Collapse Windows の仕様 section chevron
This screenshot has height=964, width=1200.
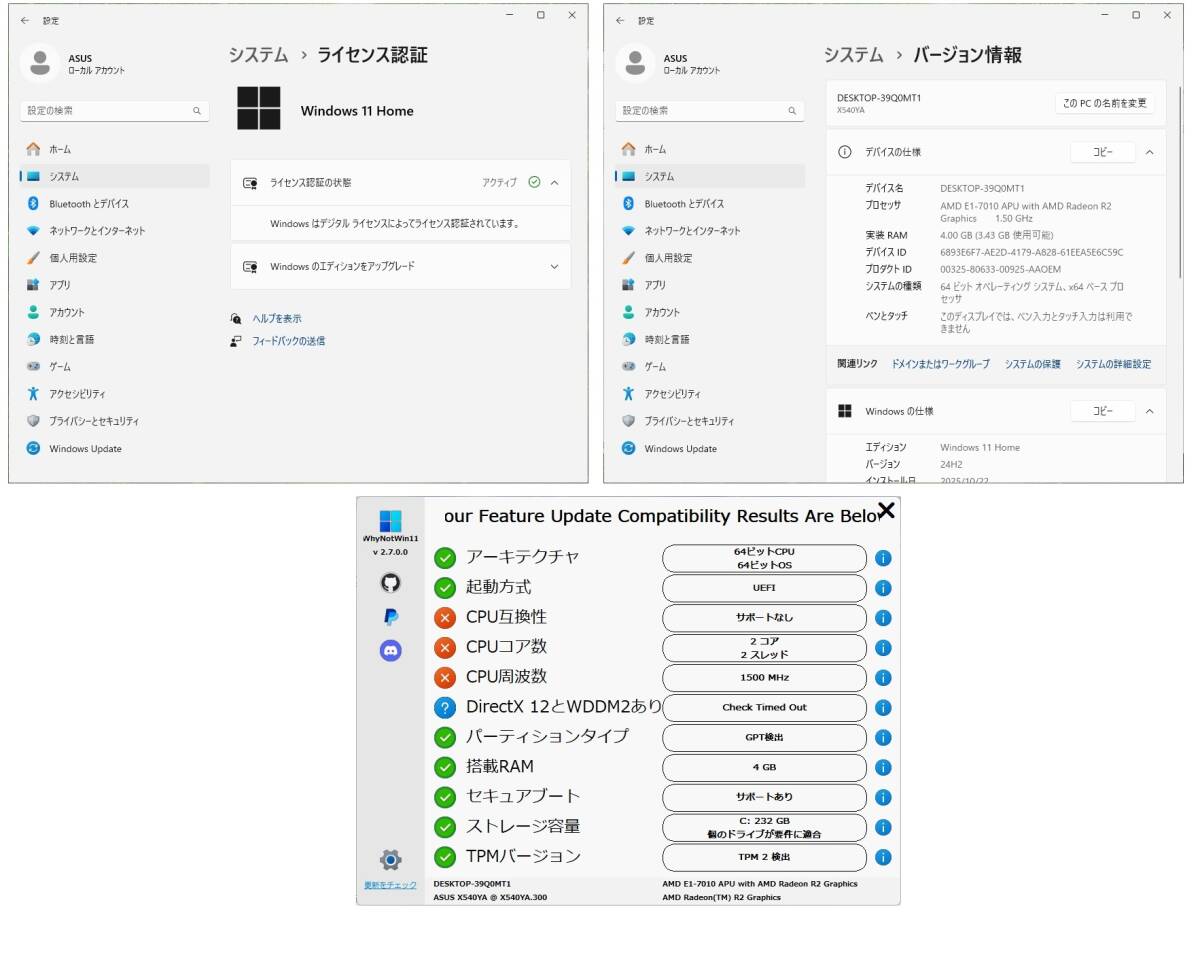pos(1149,411)
